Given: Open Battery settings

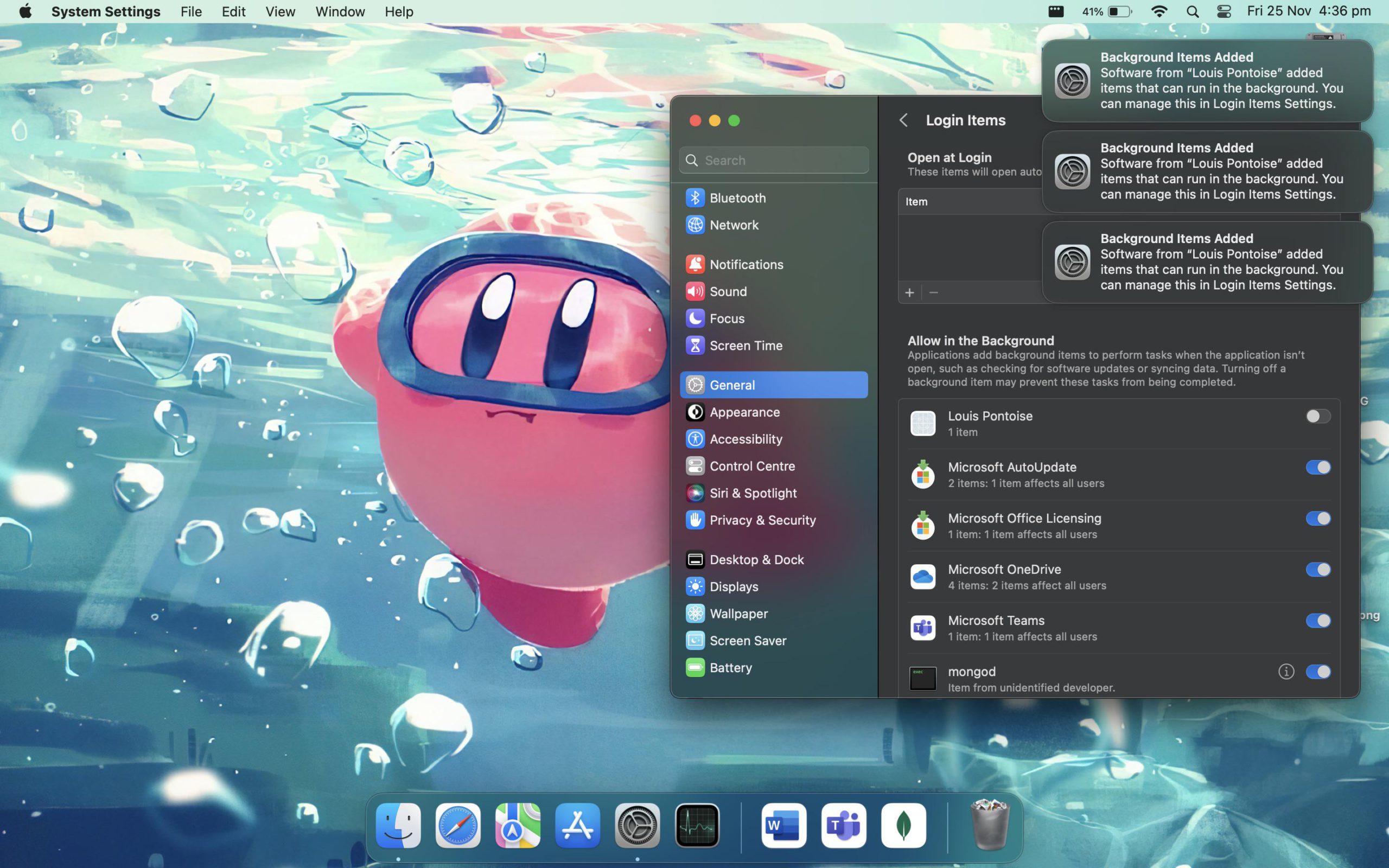Looking at the screenshot, I should click(x=773, y=667).
